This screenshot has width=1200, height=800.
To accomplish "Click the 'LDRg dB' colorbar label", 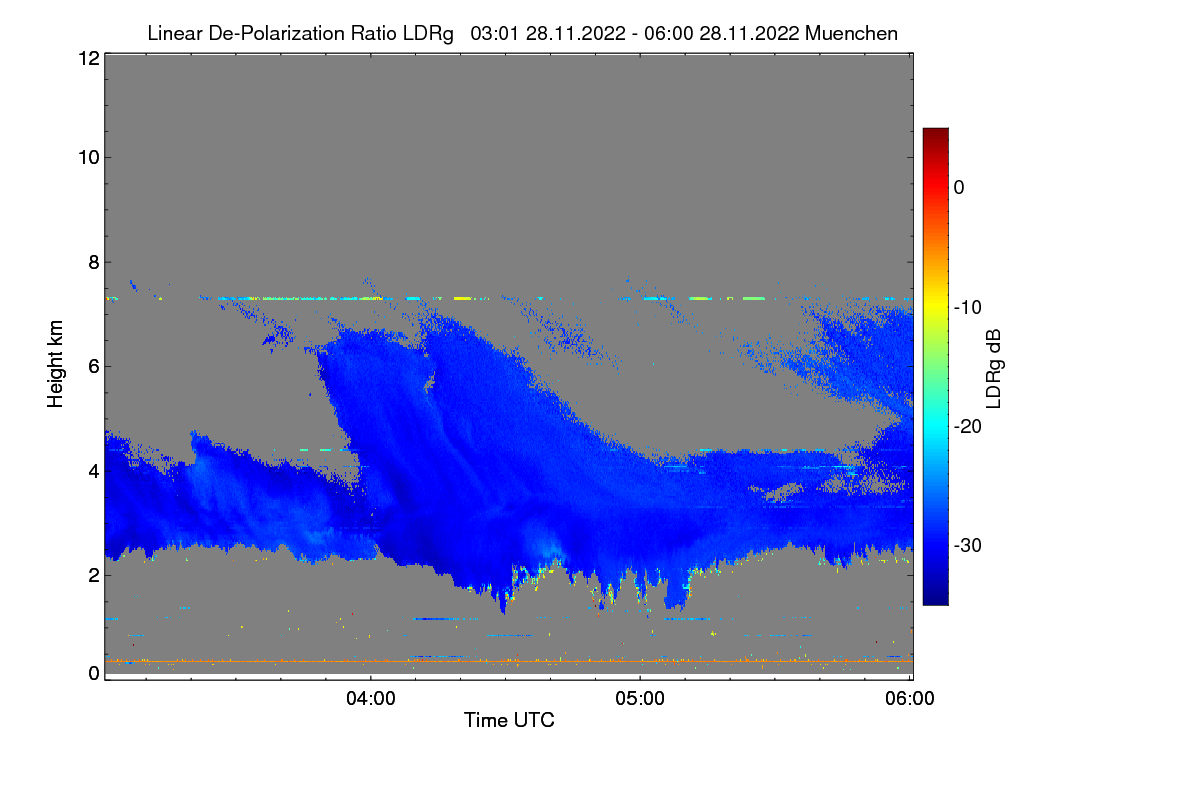I will [994, 368].
